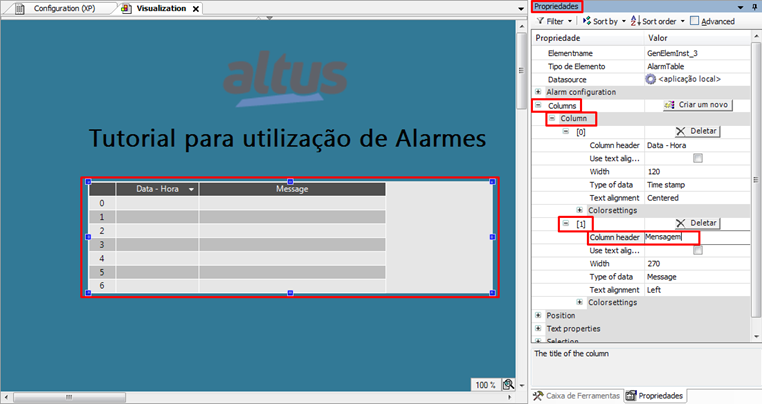Open the tab list dropdown arrow

point(521,9)
